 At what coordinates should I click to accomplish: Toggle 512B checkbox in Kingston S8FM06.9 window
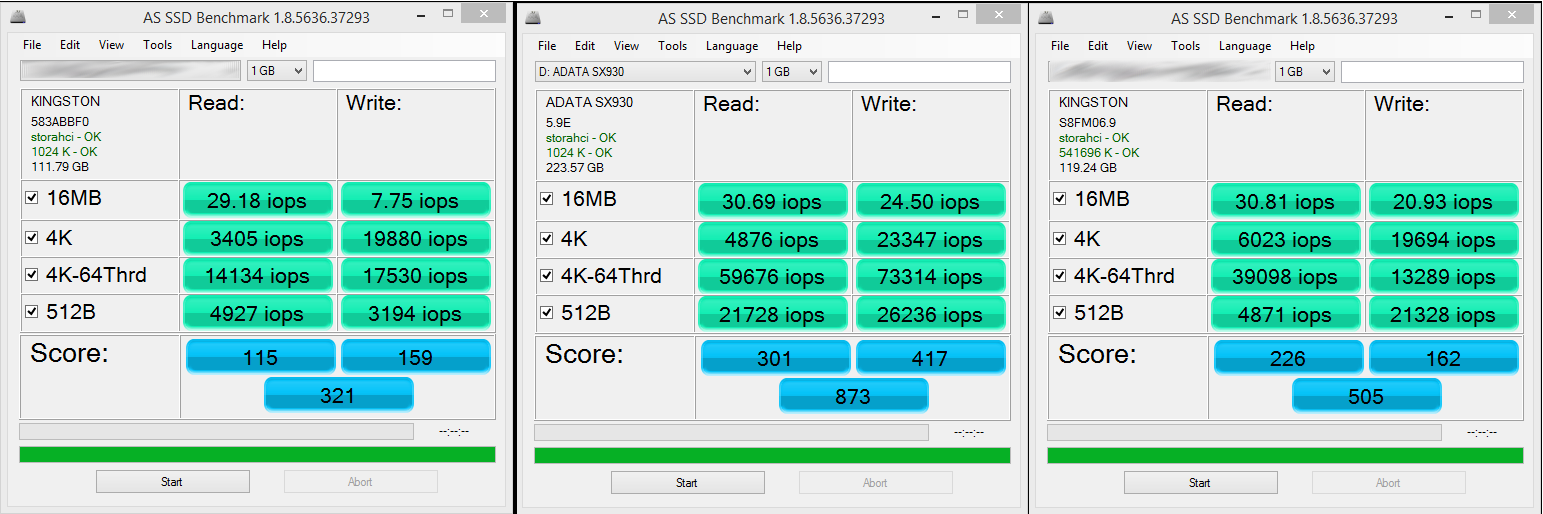pos(1060,312)
